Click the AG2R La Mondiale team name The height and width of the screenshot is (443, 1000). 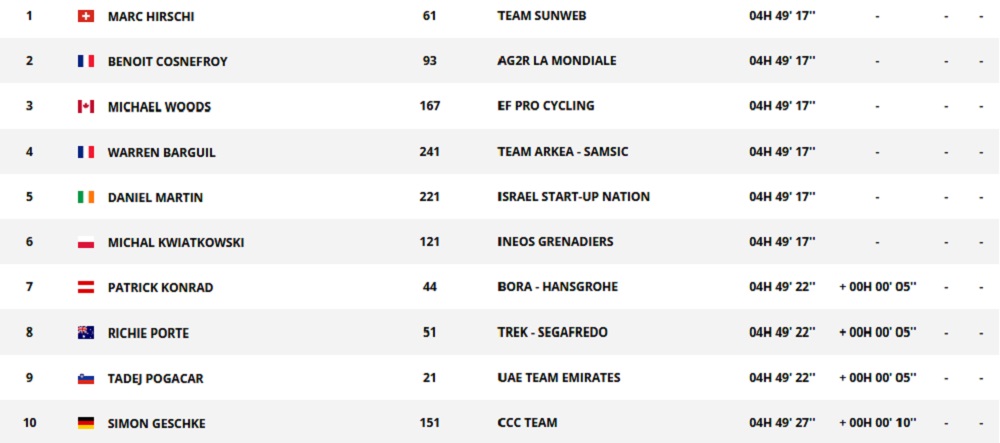coord(556,61)
